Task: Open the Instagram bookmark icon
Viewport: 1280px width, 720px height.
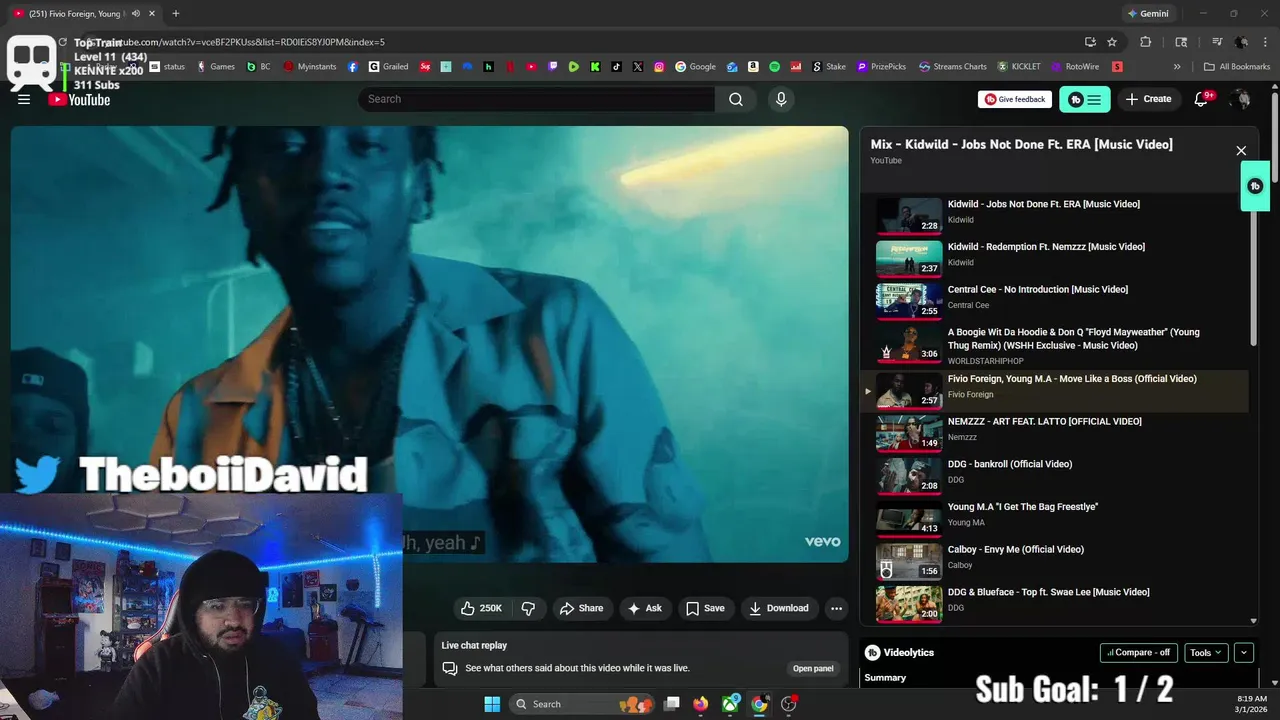Action: coord(659,67)
